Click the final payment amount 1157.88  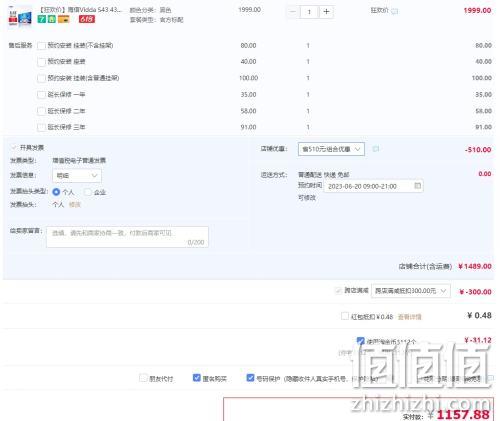(463, 415)
